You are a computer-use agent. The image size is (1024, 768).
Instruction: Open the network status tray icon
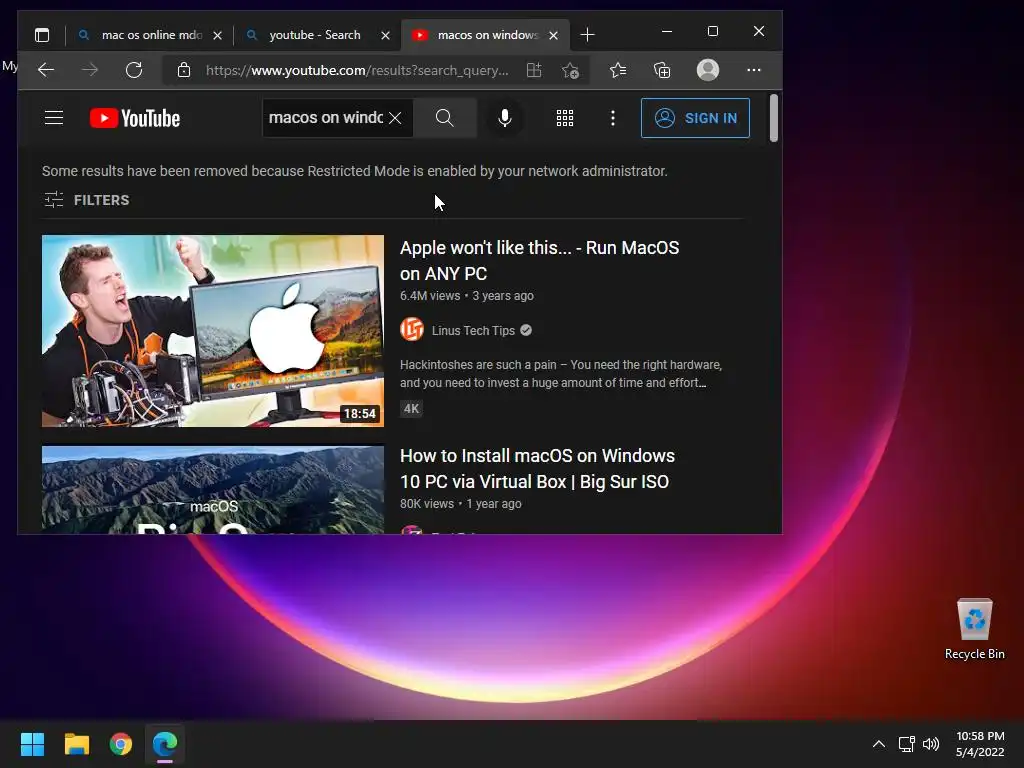coord(906,744)
